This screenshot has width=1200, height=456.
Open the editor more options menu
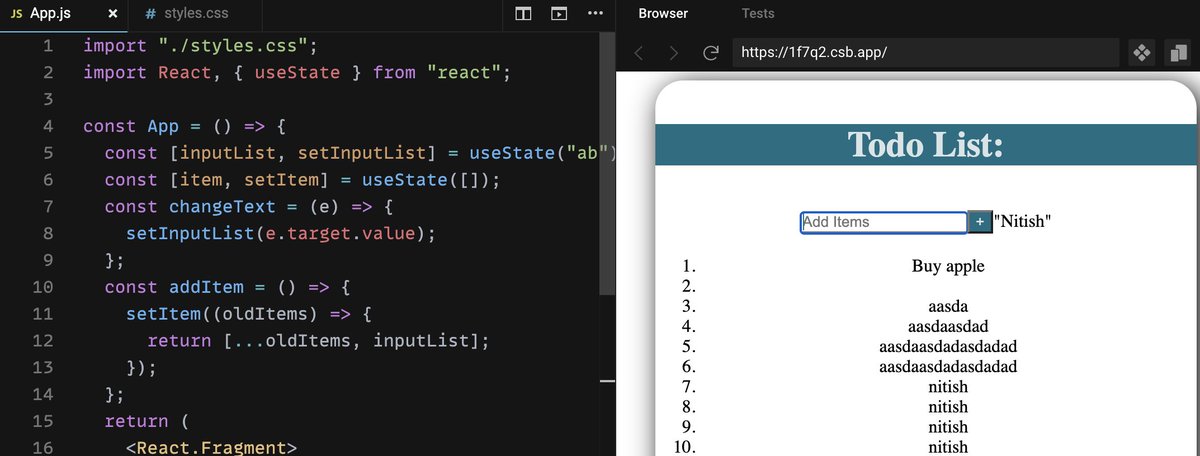click(x=595, y=14)
